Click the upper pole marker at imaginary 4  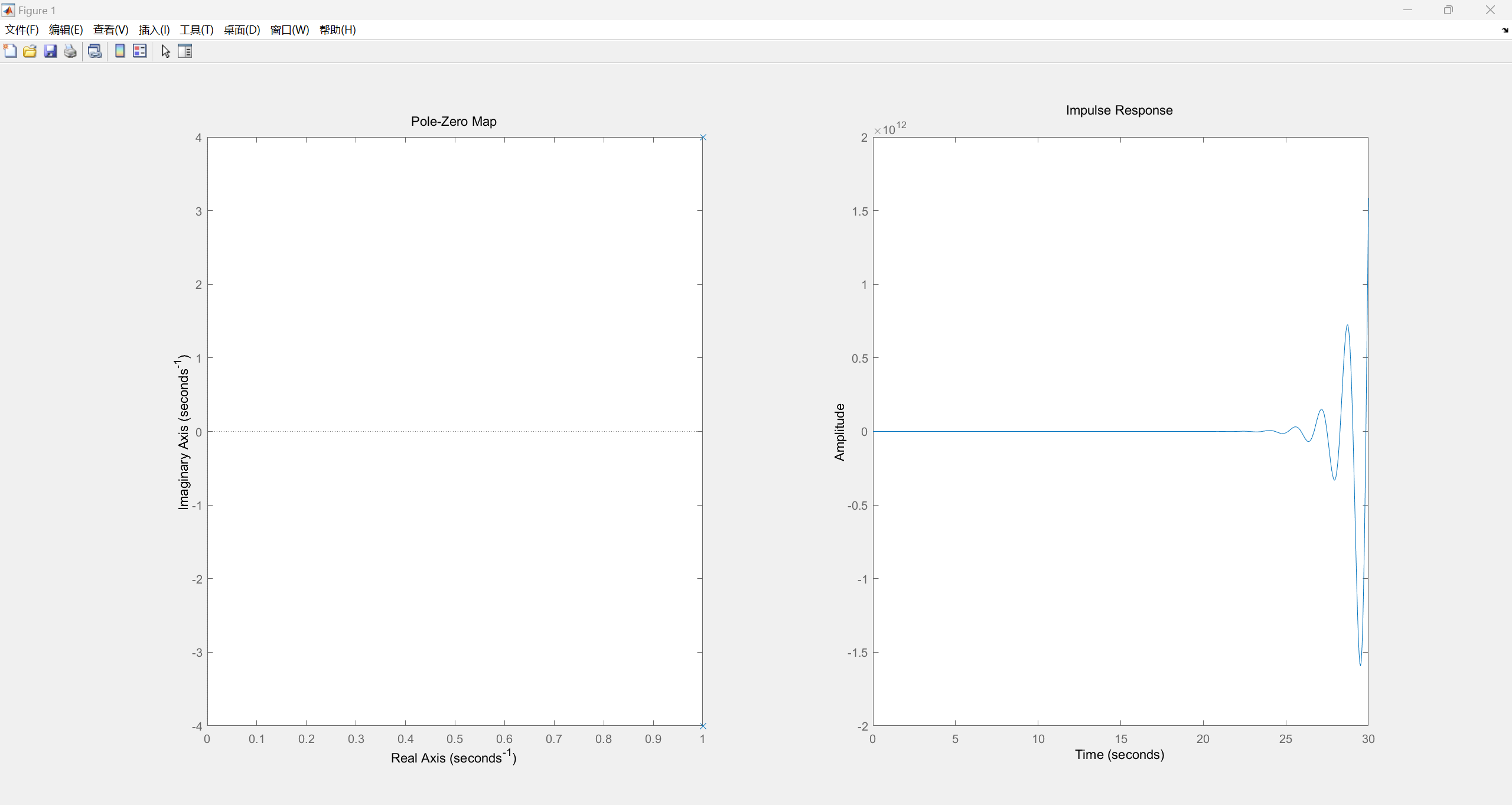[703, 138]
